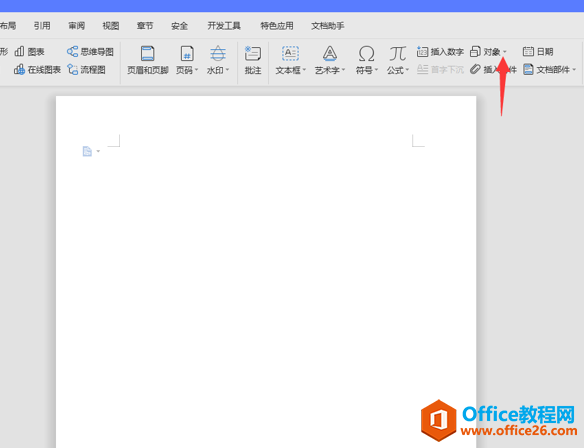584x448 pixels.
Task: Expand the 对象 dropdown arrow
Action: 505,51
